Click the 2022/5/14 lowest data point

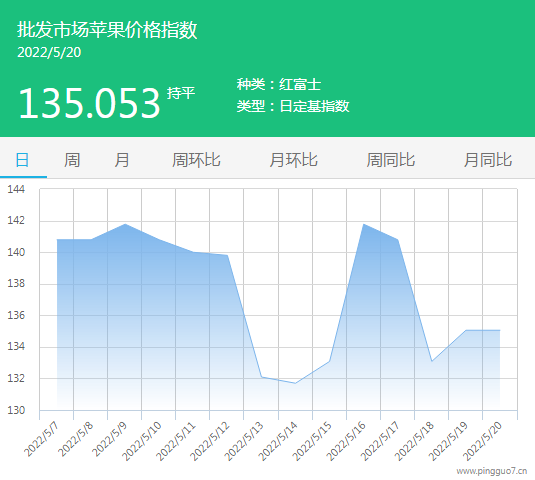295,383
